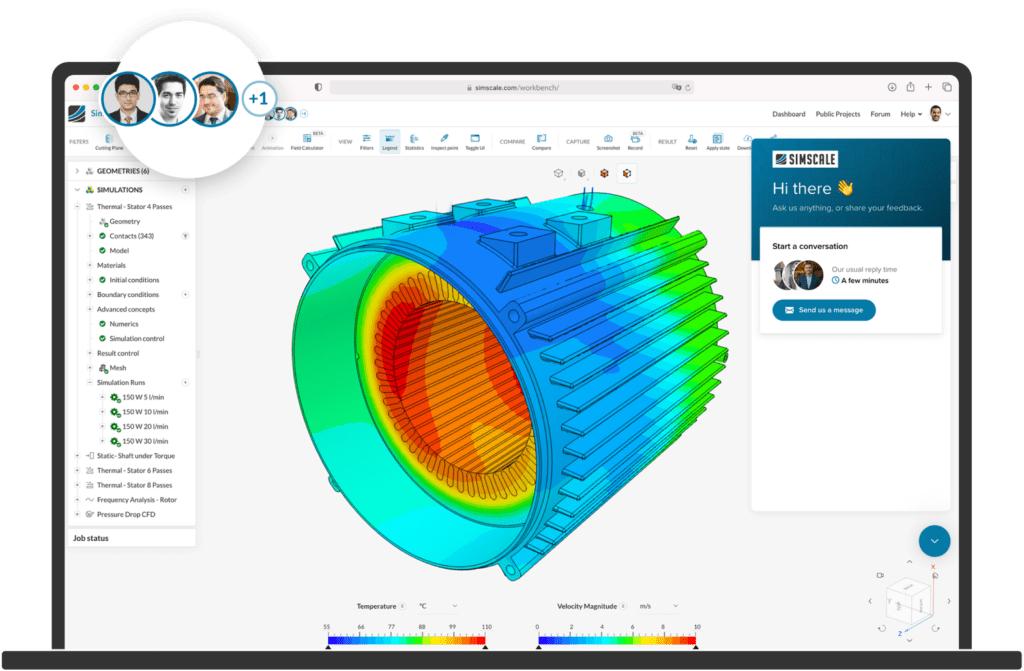Click the Compare icon in the toolbar
This screenshot has height=671, width=1024.
coord(541,140)
